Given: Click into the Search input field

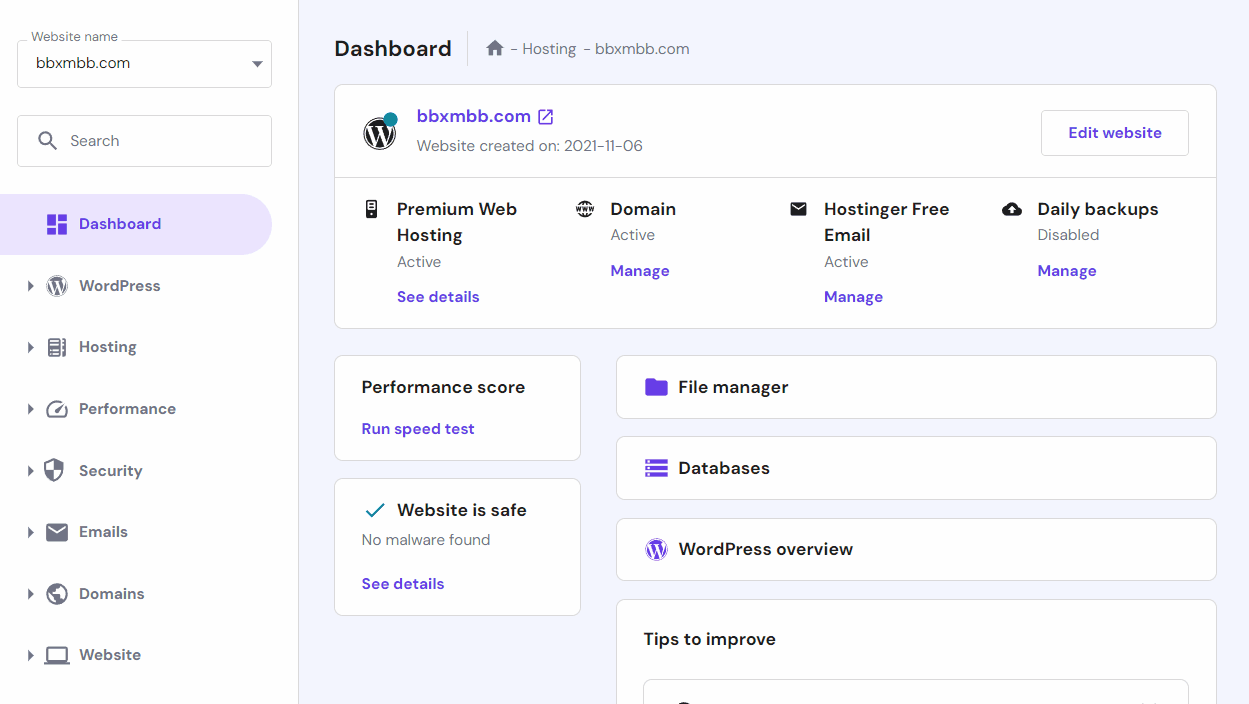Looking at the screenshot, I should tap(145, 141).
